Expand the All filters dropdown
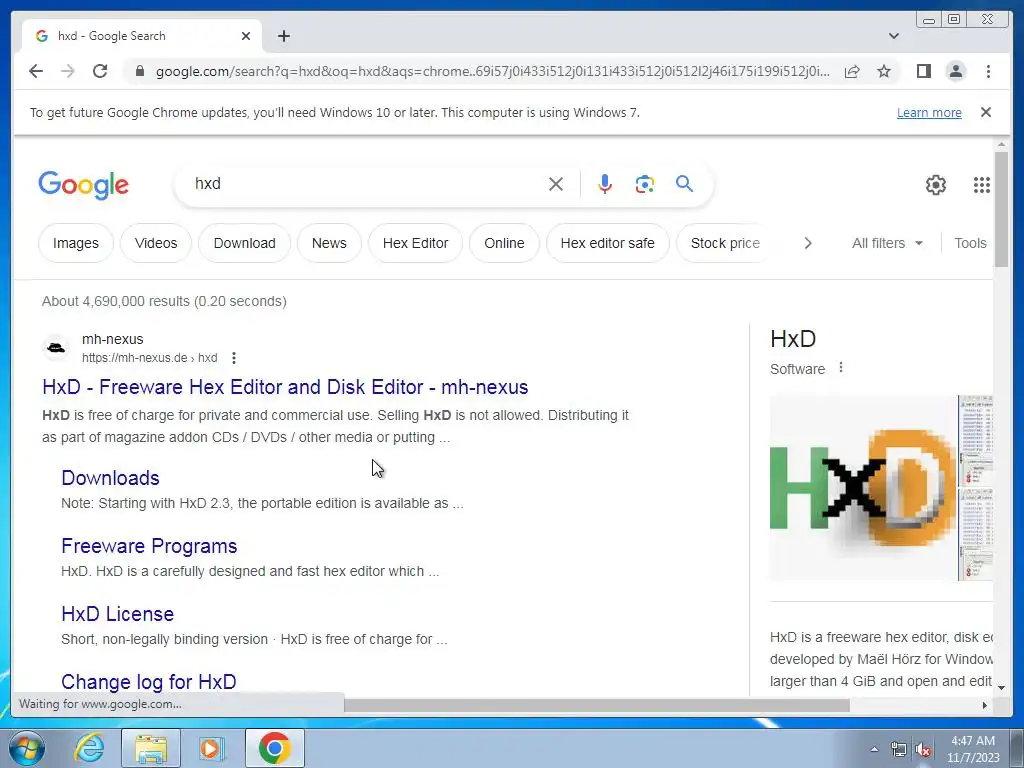 [887, 243]
